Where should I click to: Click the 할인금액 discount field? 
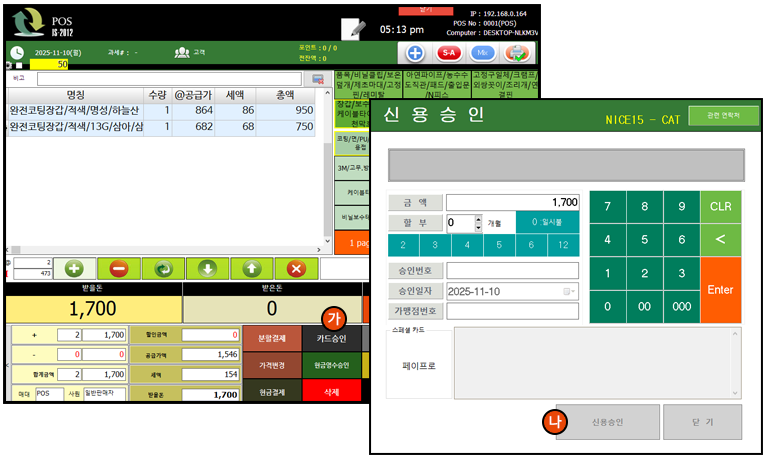coord(211,335)
